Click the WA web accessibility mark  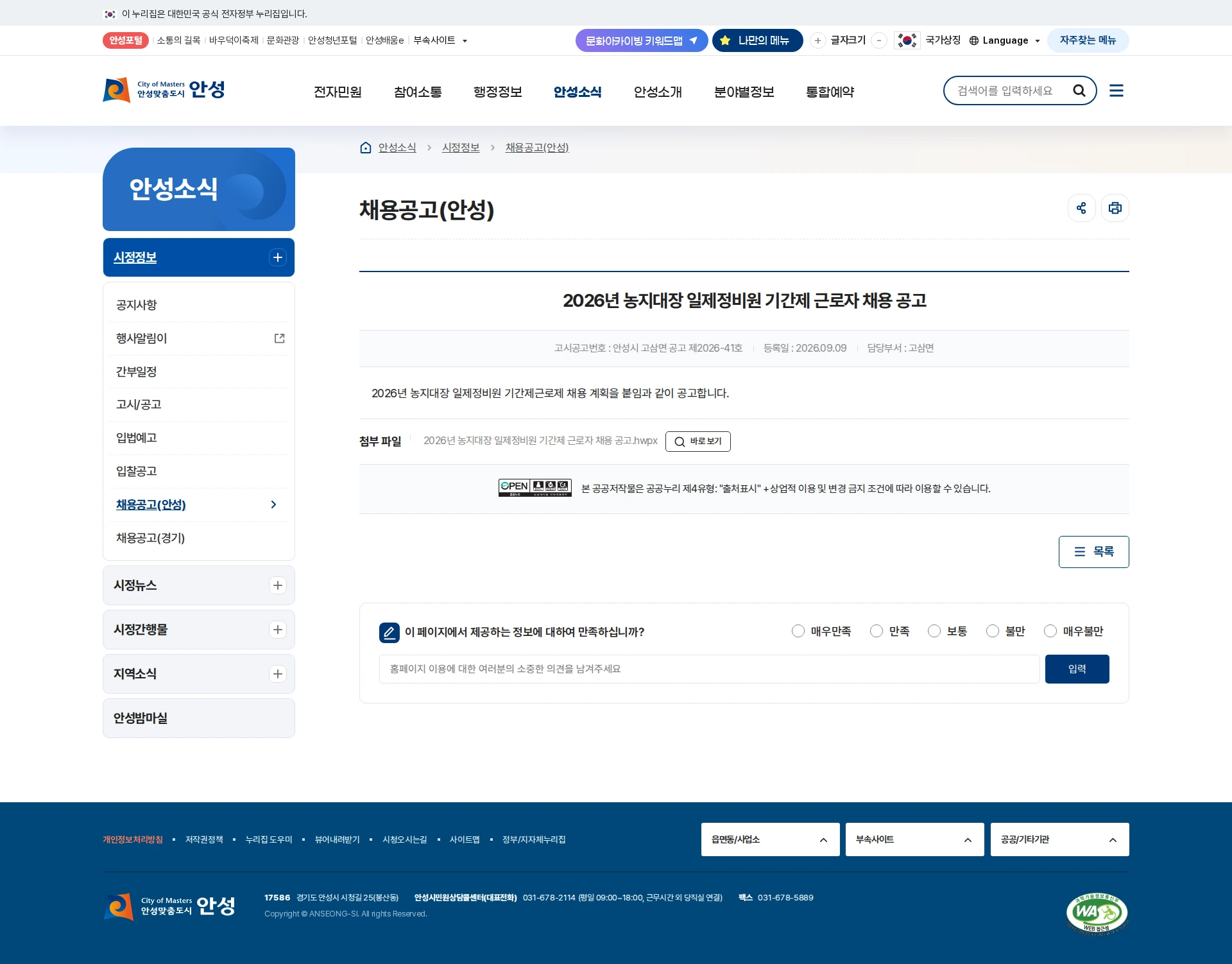pyautogui.click(x=1097, y=913)
